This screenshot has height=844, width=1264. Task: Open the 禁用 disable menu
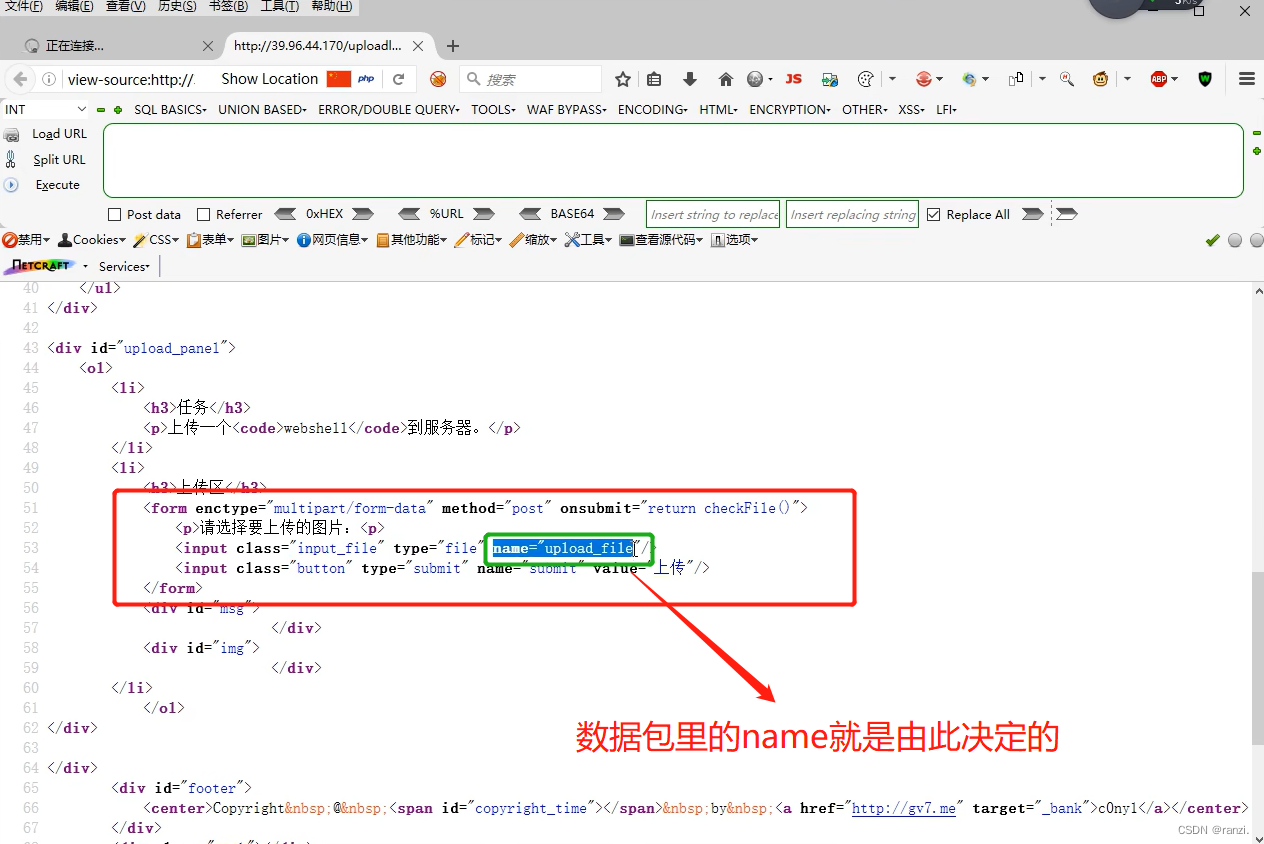tap(26, 240)
